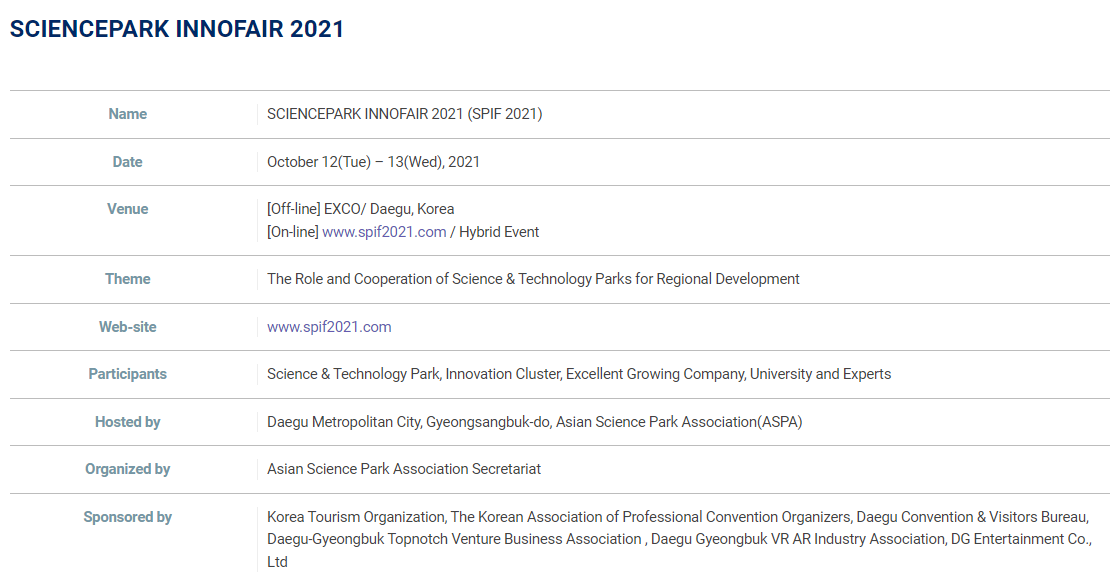Click the Hosted by row label
The image size is (1117, 582).
coord(128,422)
